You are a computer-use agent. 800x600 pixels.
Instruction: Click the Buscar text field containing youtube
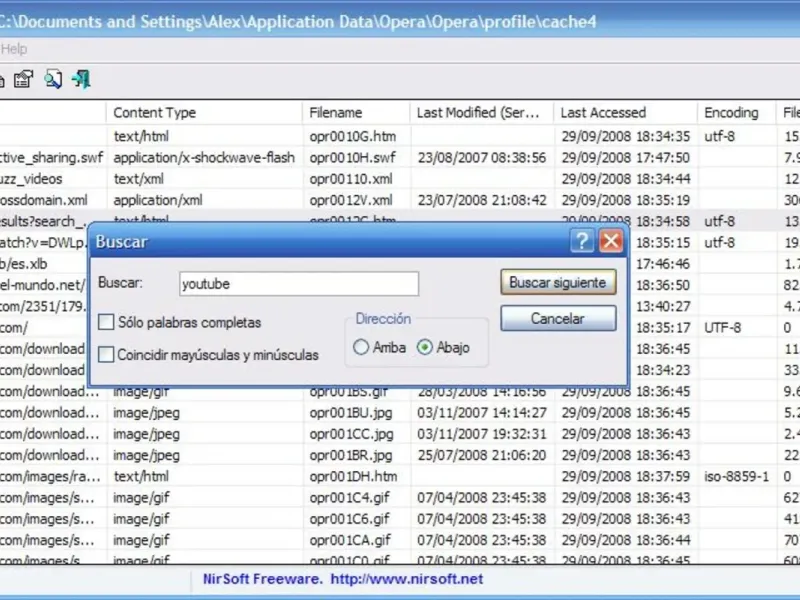299,284
